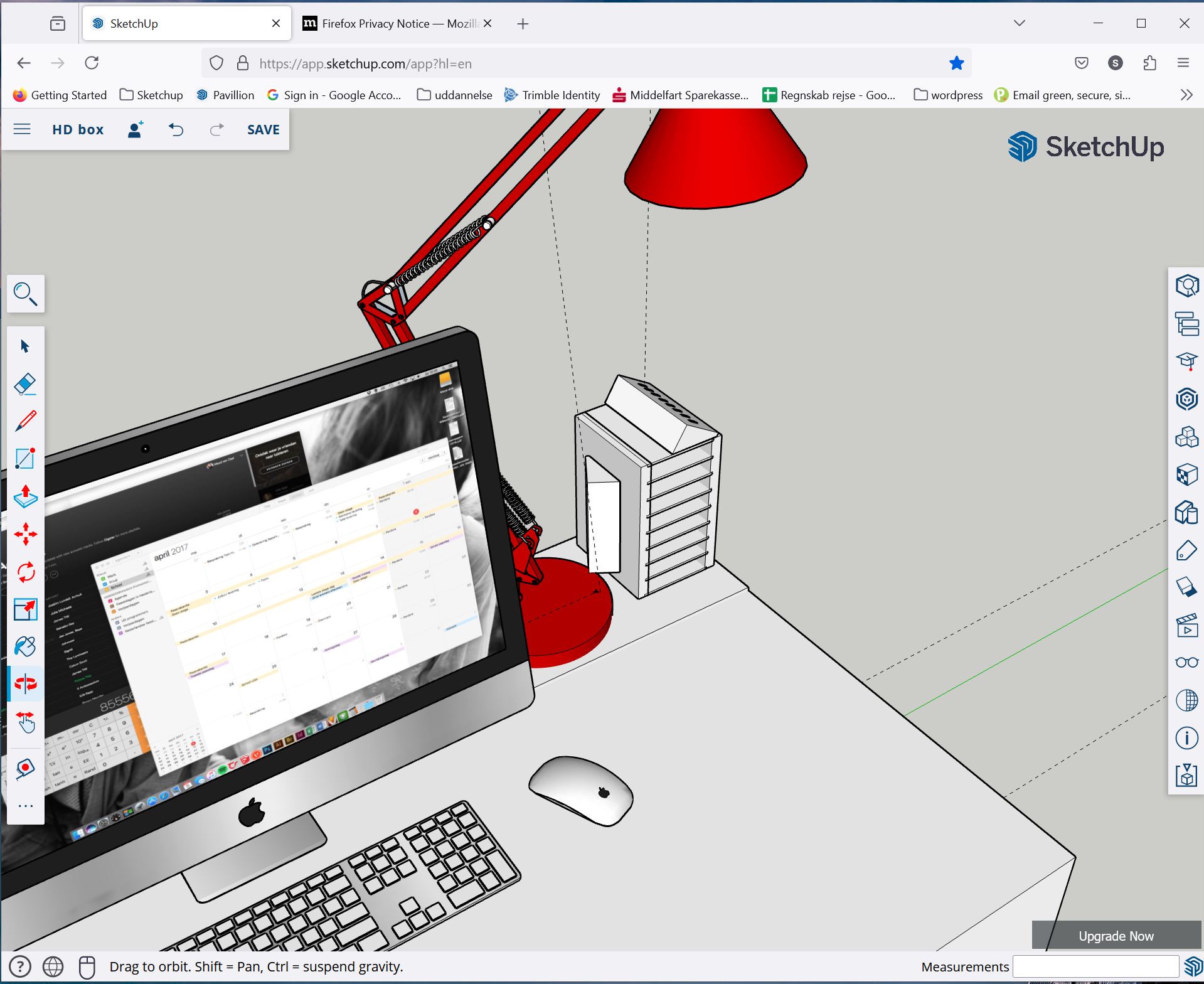Open the Display glasses panel
The image size is (1204, 984).
point(1186,663)
